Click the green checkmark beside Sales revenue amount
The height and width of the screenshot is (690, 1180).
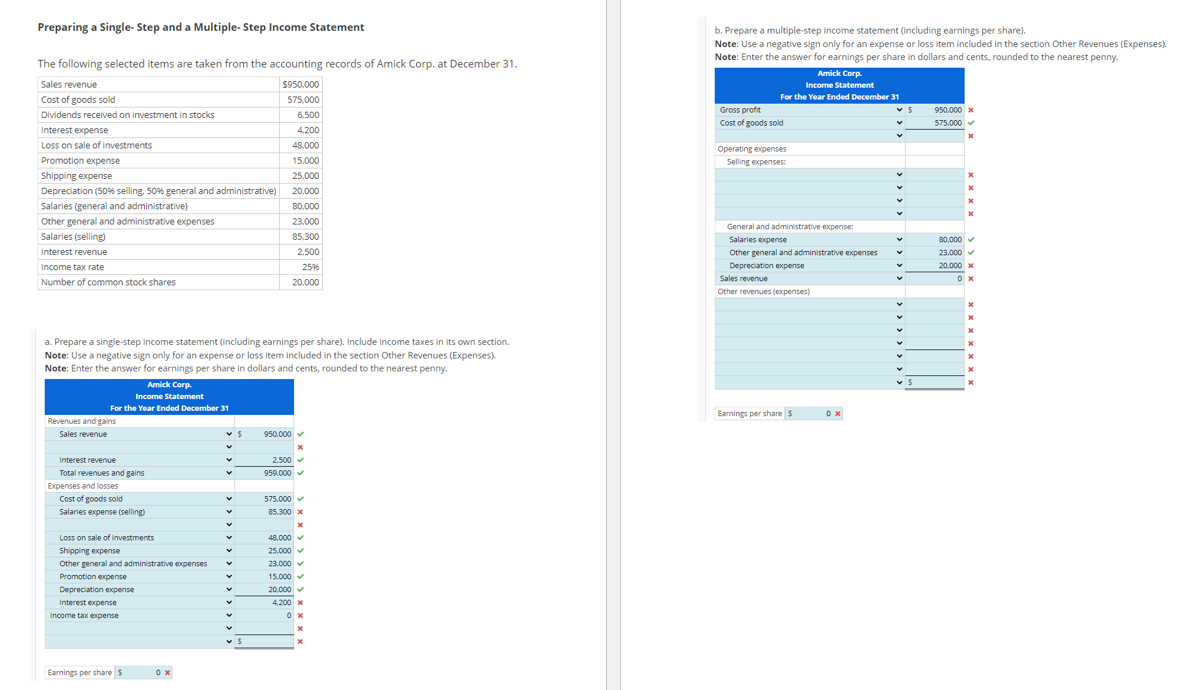pyautogui.click(x=299, y=433)
